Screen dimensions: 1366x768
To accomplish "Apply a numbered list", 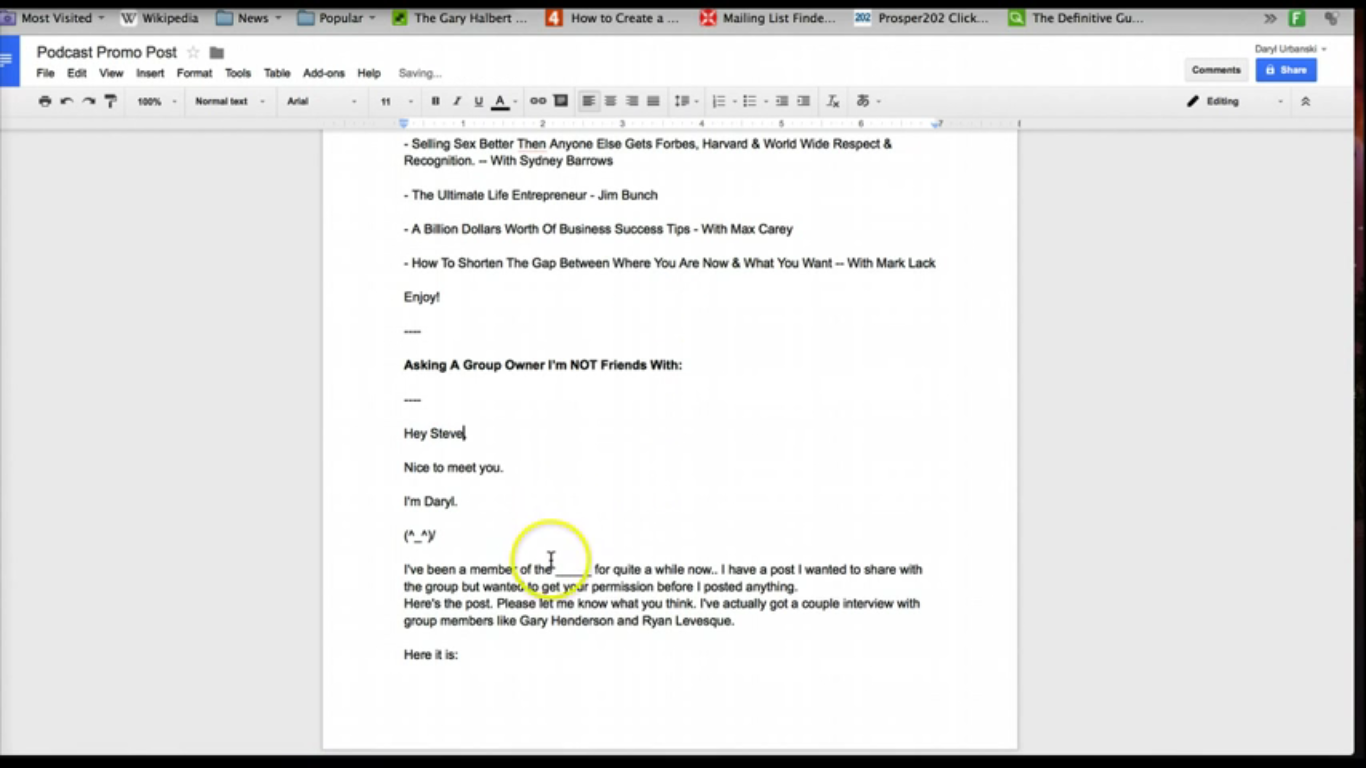I will [722, 101].
